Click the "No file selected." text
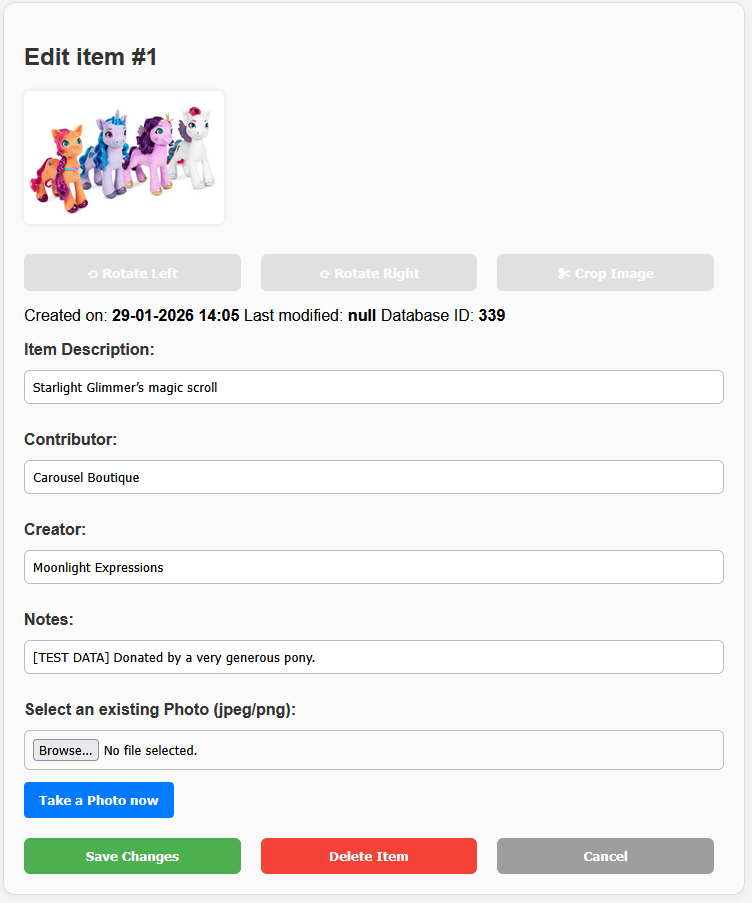Viewport: 752px width, 903px height. [x=151, y=750]
